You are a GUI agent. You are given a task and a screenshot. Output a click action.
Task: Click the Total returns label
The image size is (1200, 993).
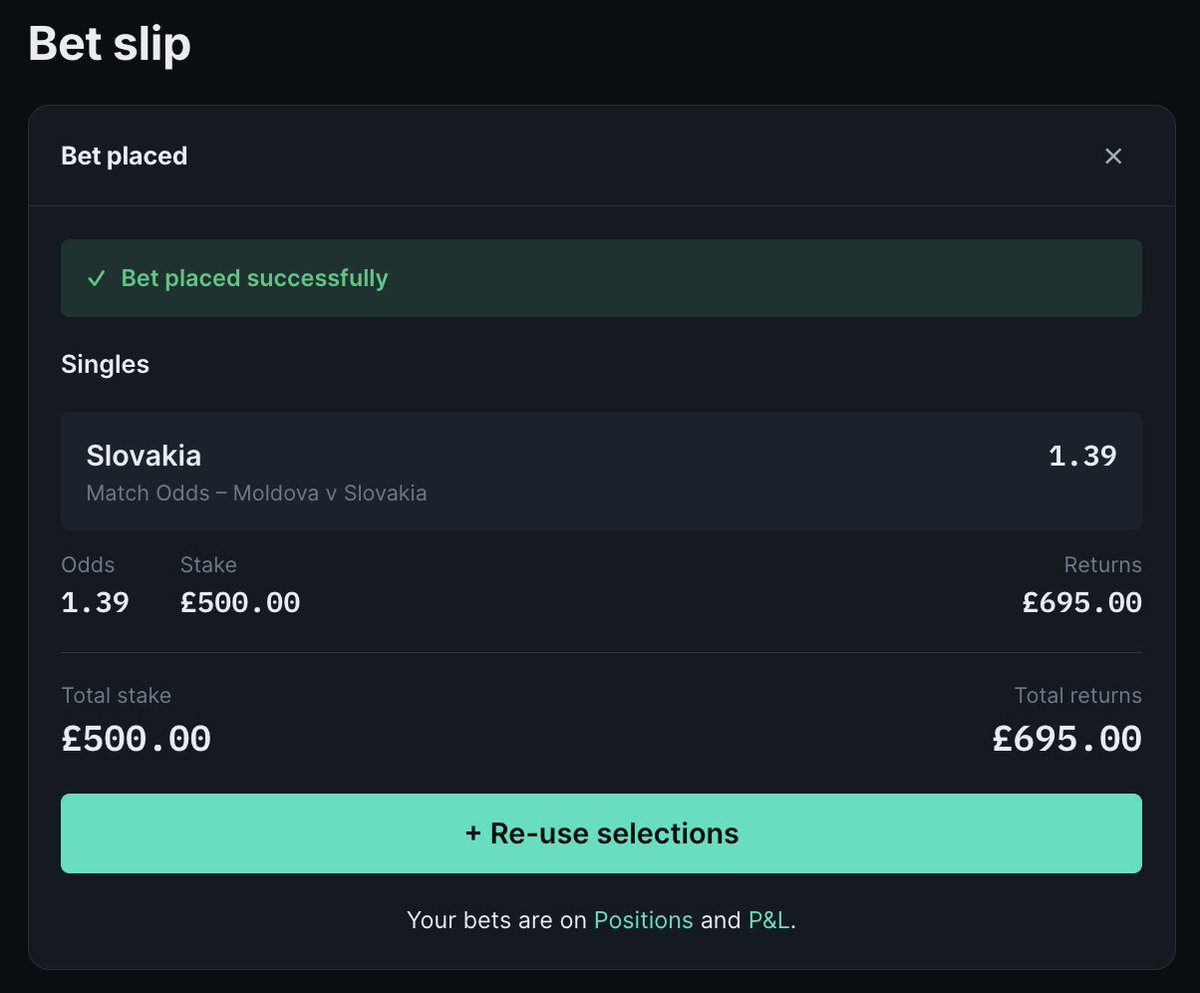(x=1078, y=695)
